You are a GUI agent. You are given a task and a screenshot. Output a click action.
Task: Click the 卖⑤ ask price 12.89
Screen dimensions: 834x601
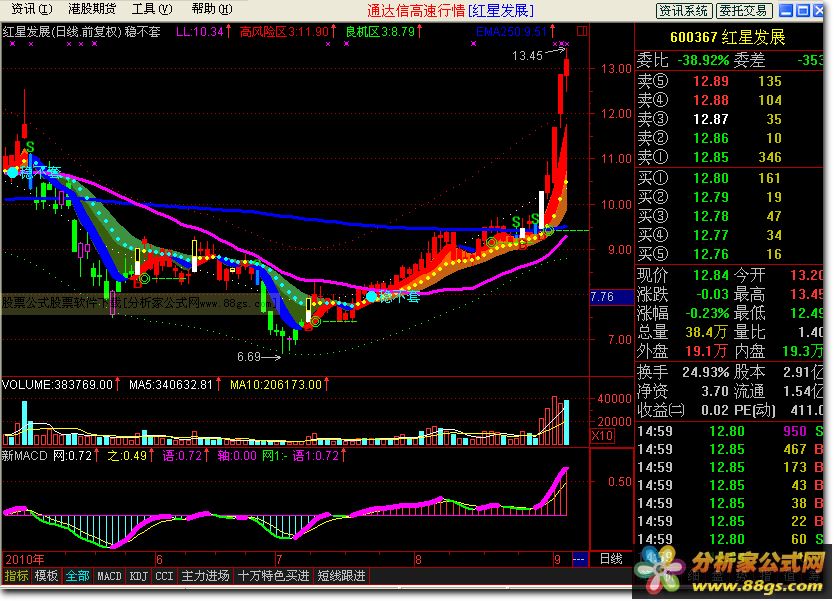[711, 81]
